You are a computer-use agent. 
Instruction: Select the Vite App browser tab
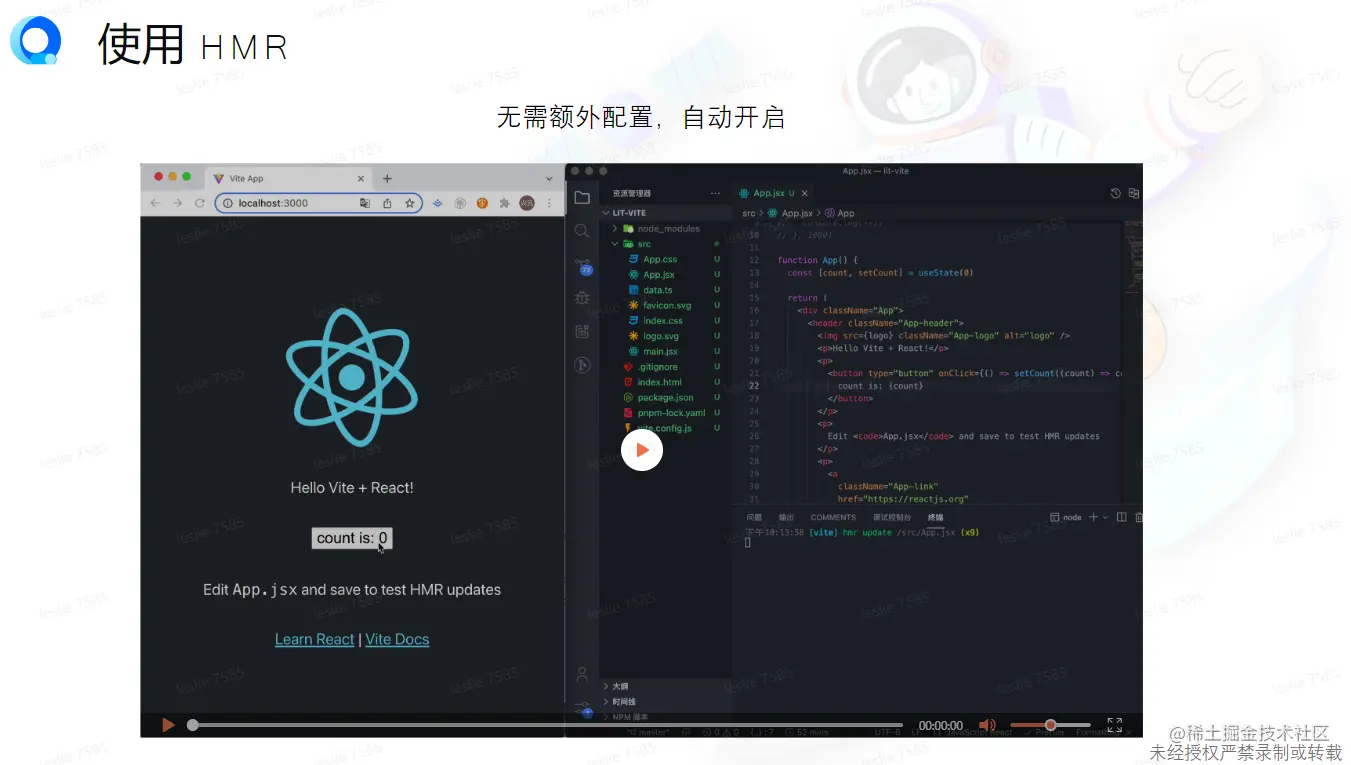click(288, 178)
